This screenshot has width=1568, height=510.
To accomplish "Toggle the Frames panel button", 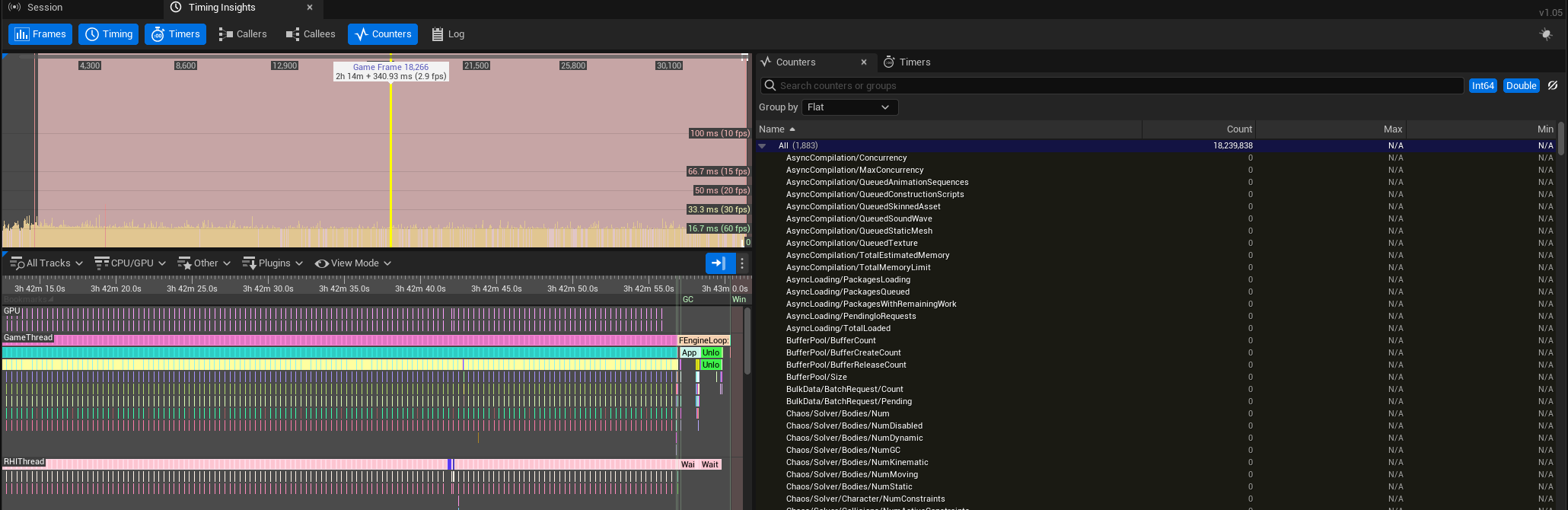I will pos(40,34).
